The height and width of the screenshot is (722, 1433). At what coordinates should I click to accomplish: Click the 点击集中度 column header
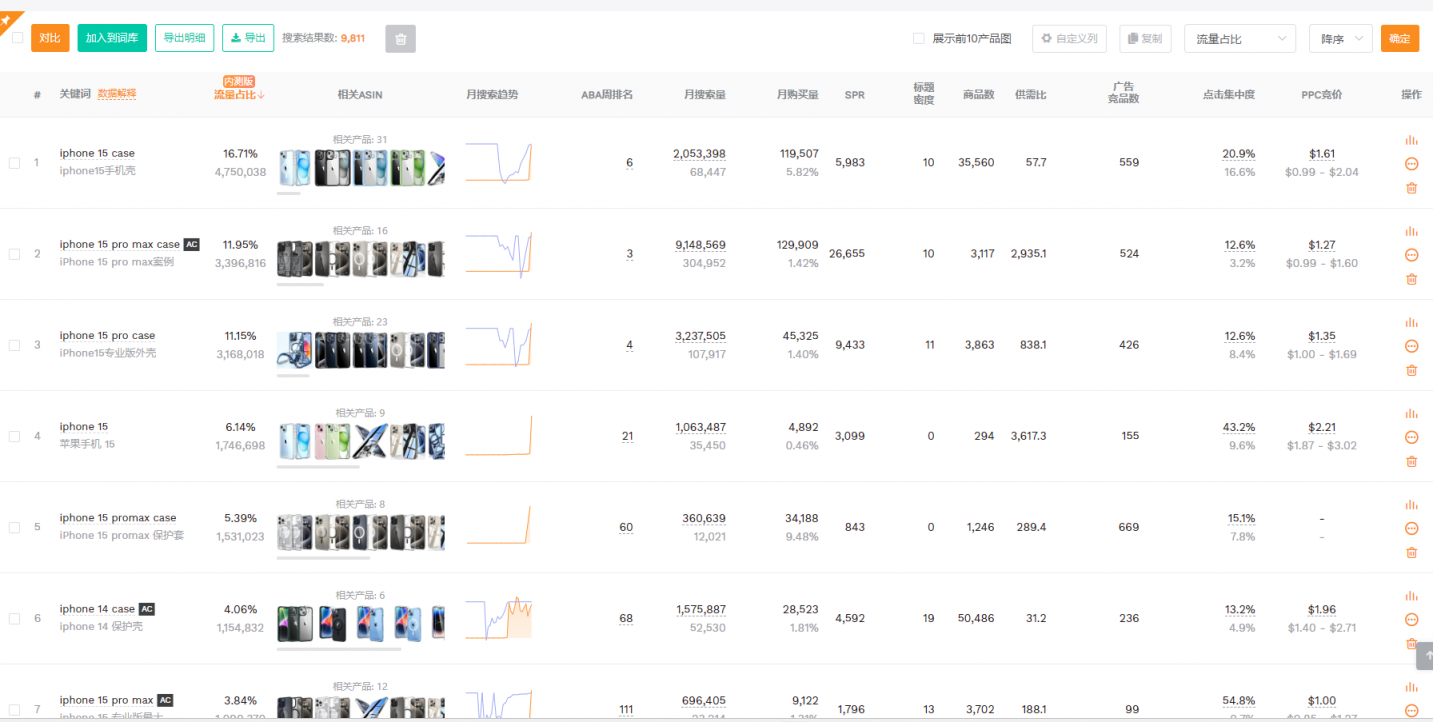pos(1229,95)
